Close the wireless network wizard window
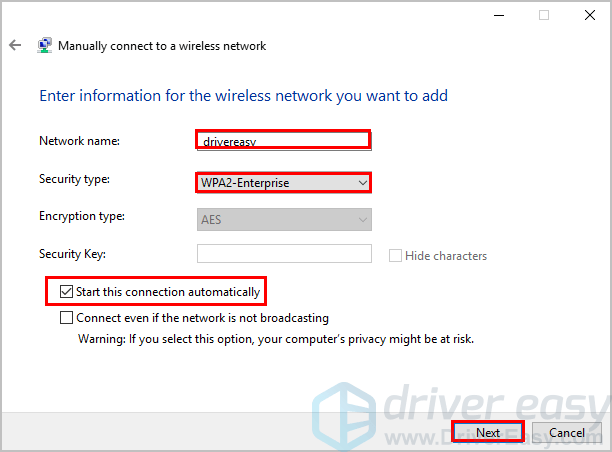612x452 pixels. point(588,15)
